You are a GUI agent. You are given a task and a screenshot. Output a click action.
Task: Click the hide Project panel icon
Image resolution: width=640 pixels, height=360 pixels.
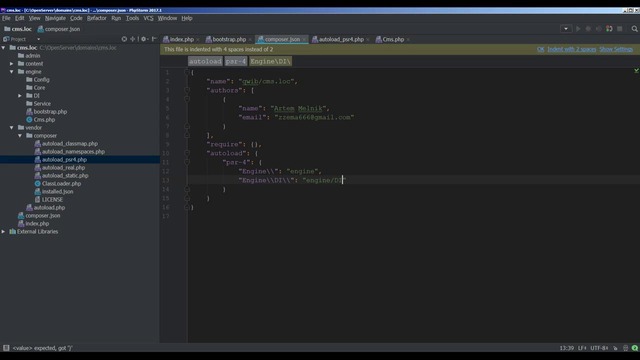(154, 39)
